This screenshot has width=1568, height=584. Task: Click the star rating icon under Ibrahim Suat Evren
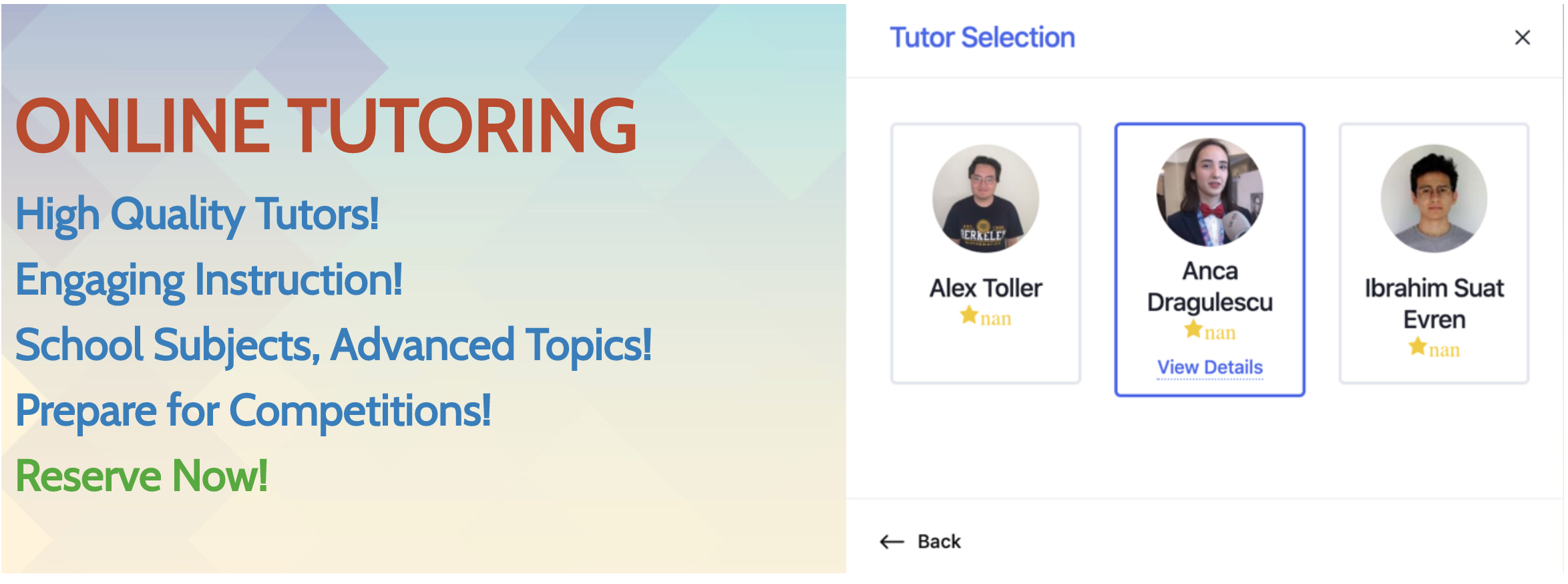coord(1418,346)
